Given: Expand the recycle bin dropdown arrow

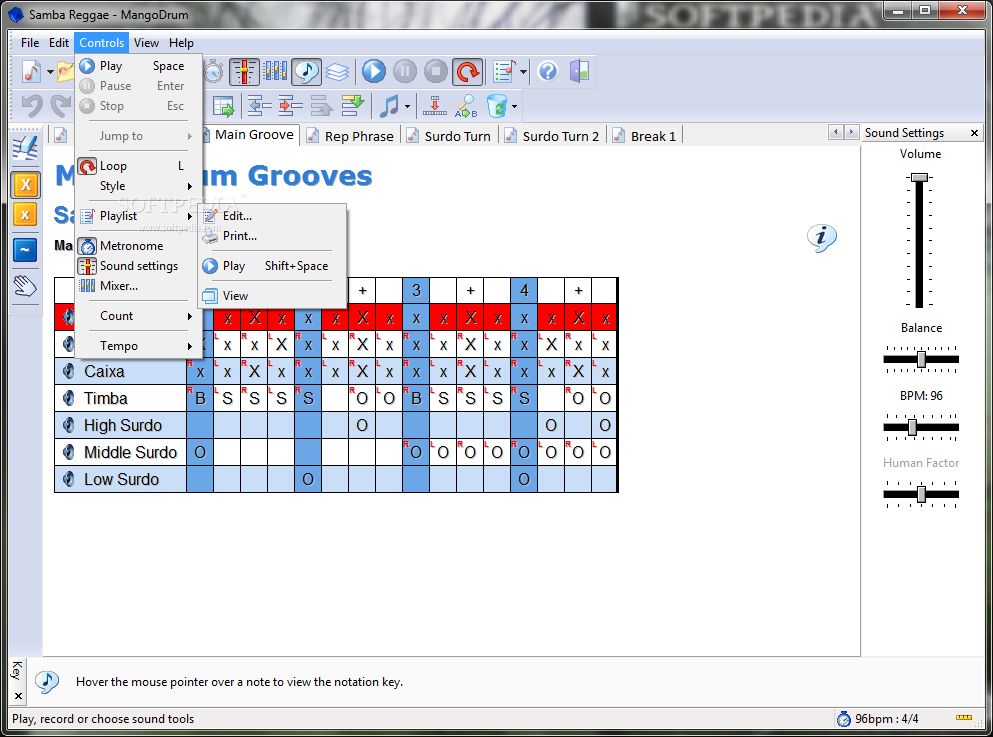Looking at the screenshot, I should [514, 106].
